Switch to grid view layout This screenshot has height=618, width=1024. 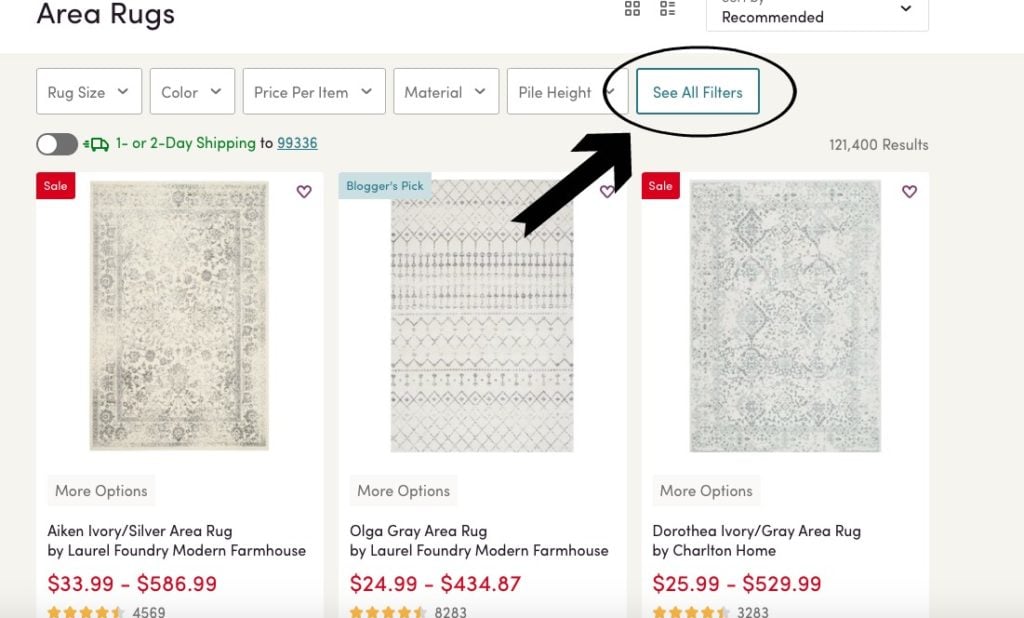(632, 9)
